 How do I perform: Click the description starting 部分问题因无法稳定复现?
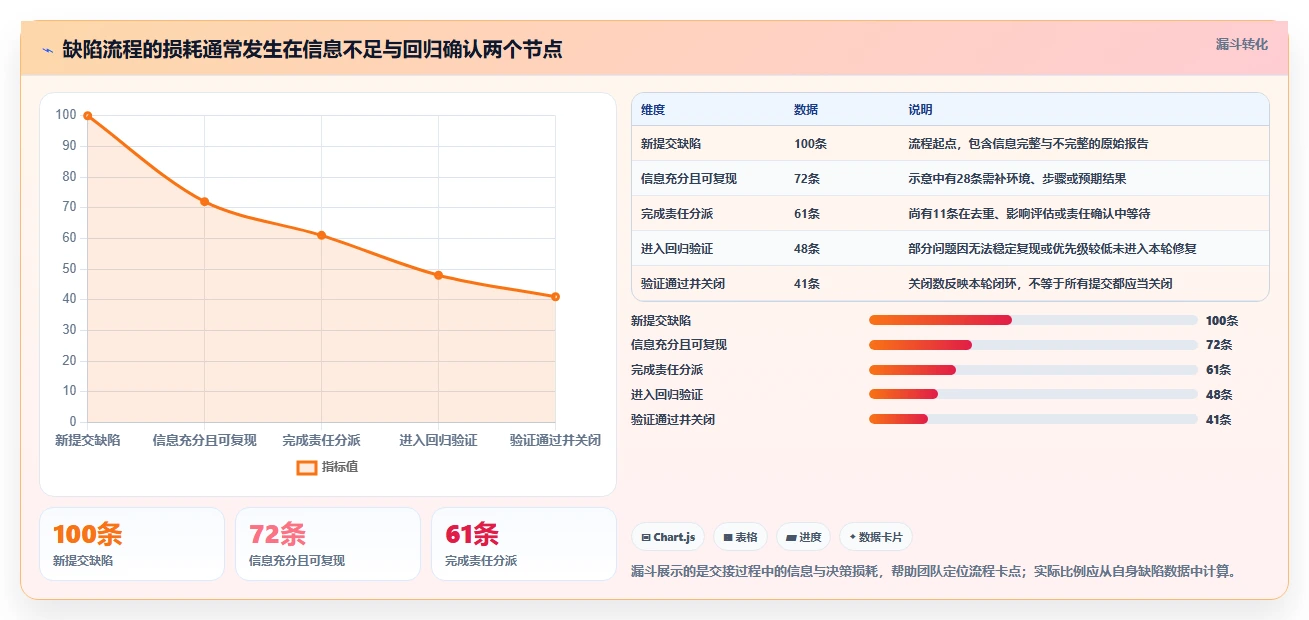point(1052,248)
